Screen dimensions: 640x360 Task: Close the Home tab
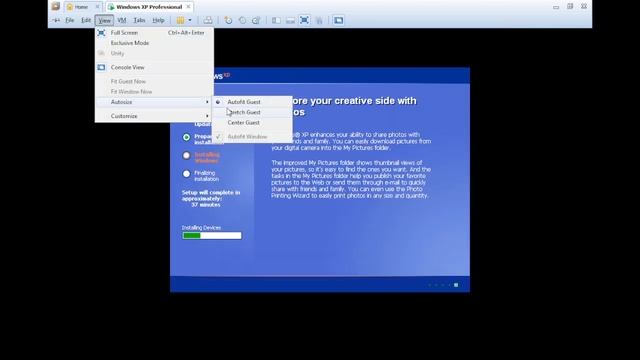(x=97, y=7)
